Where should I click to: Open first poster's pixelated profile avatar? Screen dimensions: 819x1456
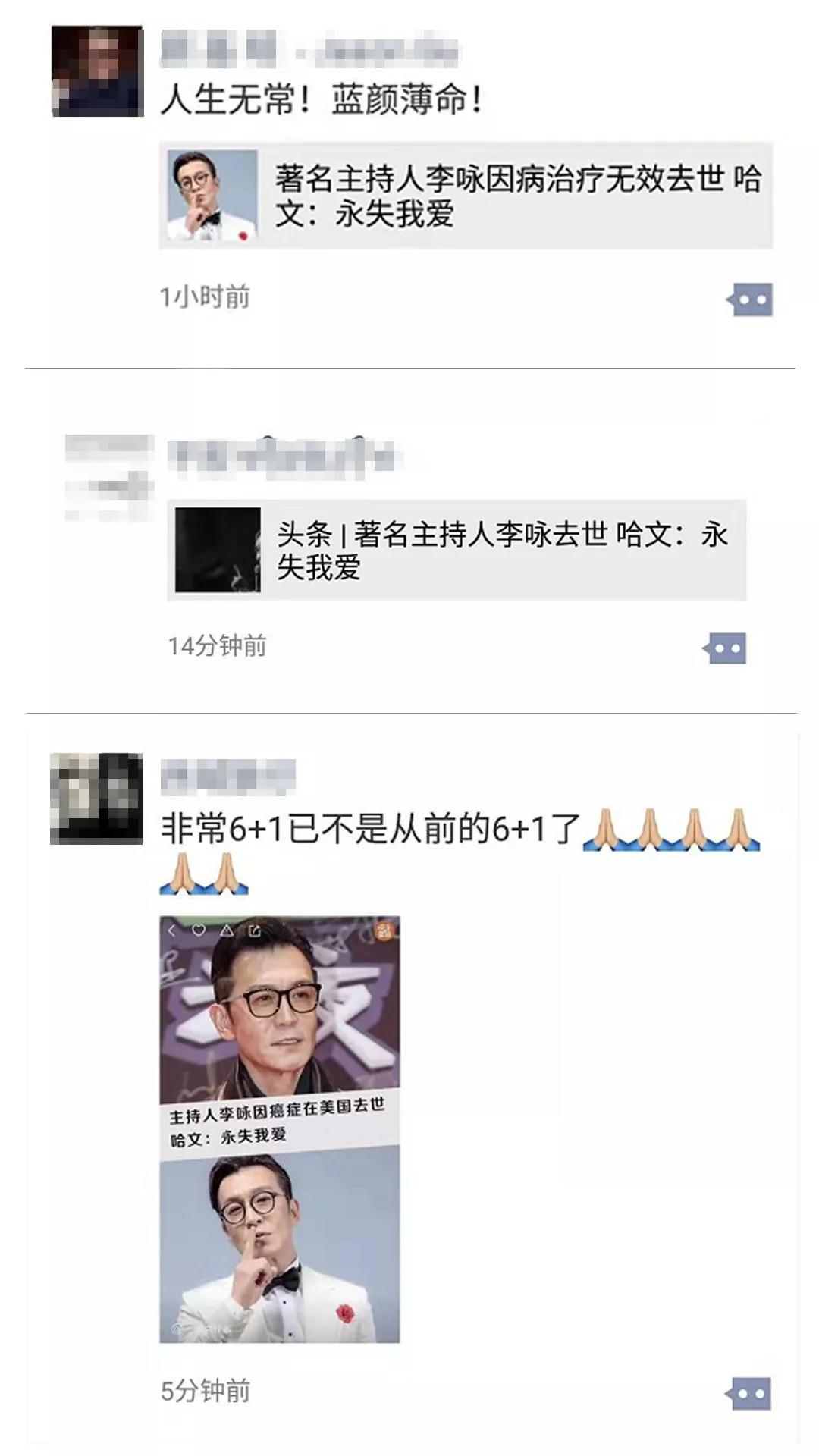coord(97,71)
